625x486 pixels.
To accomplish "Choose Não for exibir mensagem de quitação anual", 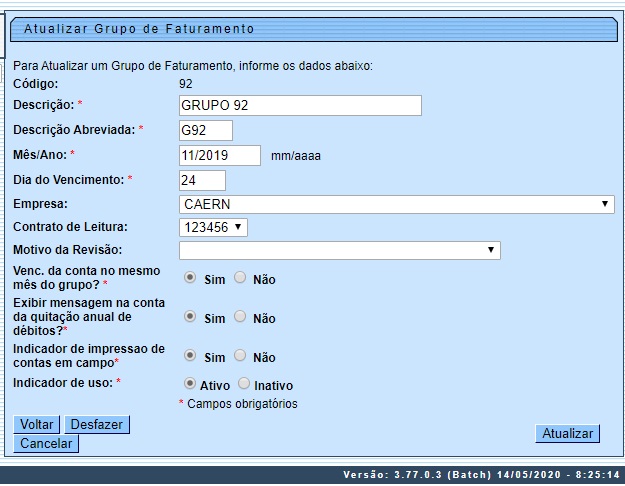I will pyautogui.click(x=239, y=317).
